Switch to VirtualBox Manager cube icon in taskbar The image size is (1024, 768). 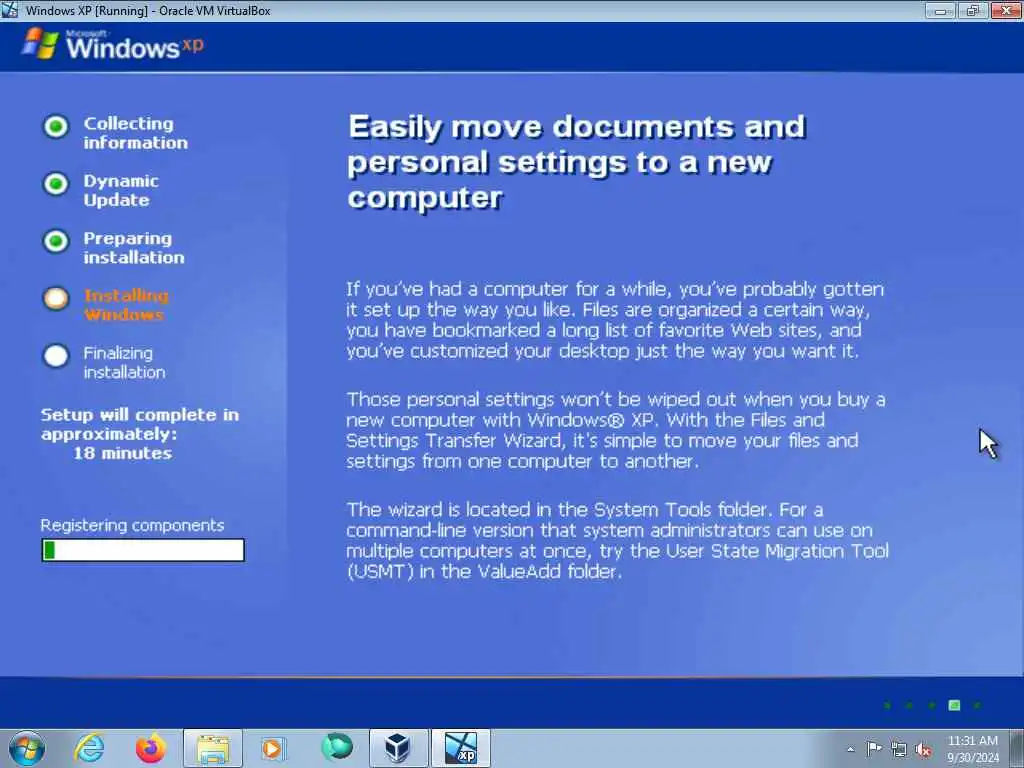pos(398,748)
